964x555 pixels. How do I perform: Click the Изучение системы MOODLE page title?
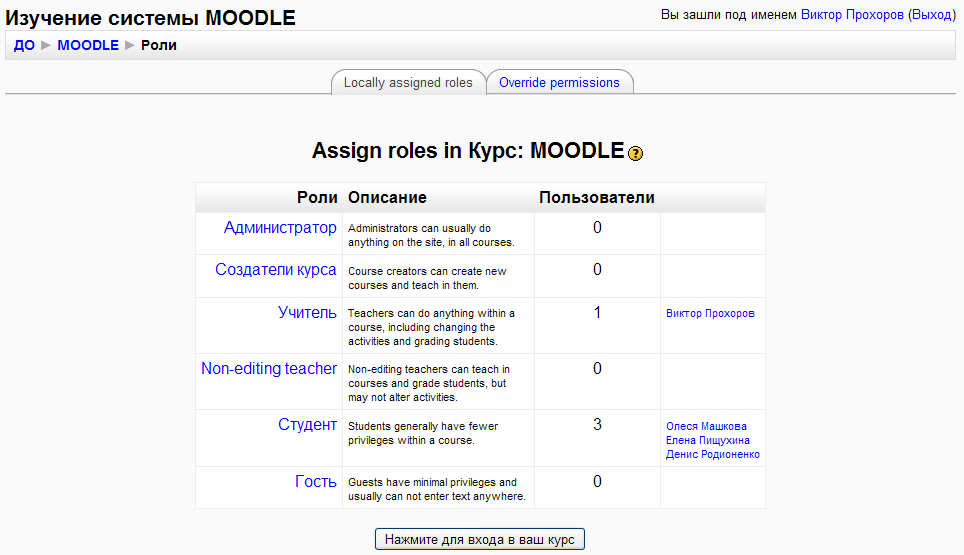click(x=151, y=18)
